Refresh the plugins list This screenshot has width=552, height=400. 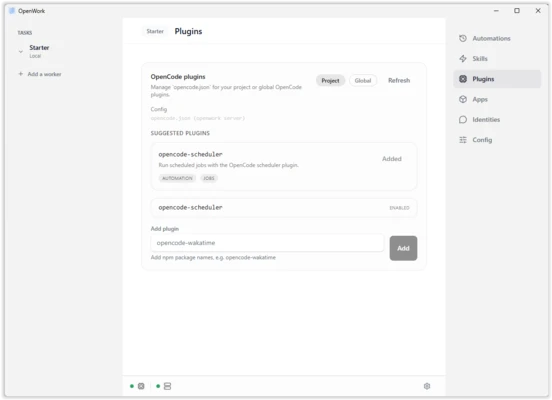click(x=399, y=81)
